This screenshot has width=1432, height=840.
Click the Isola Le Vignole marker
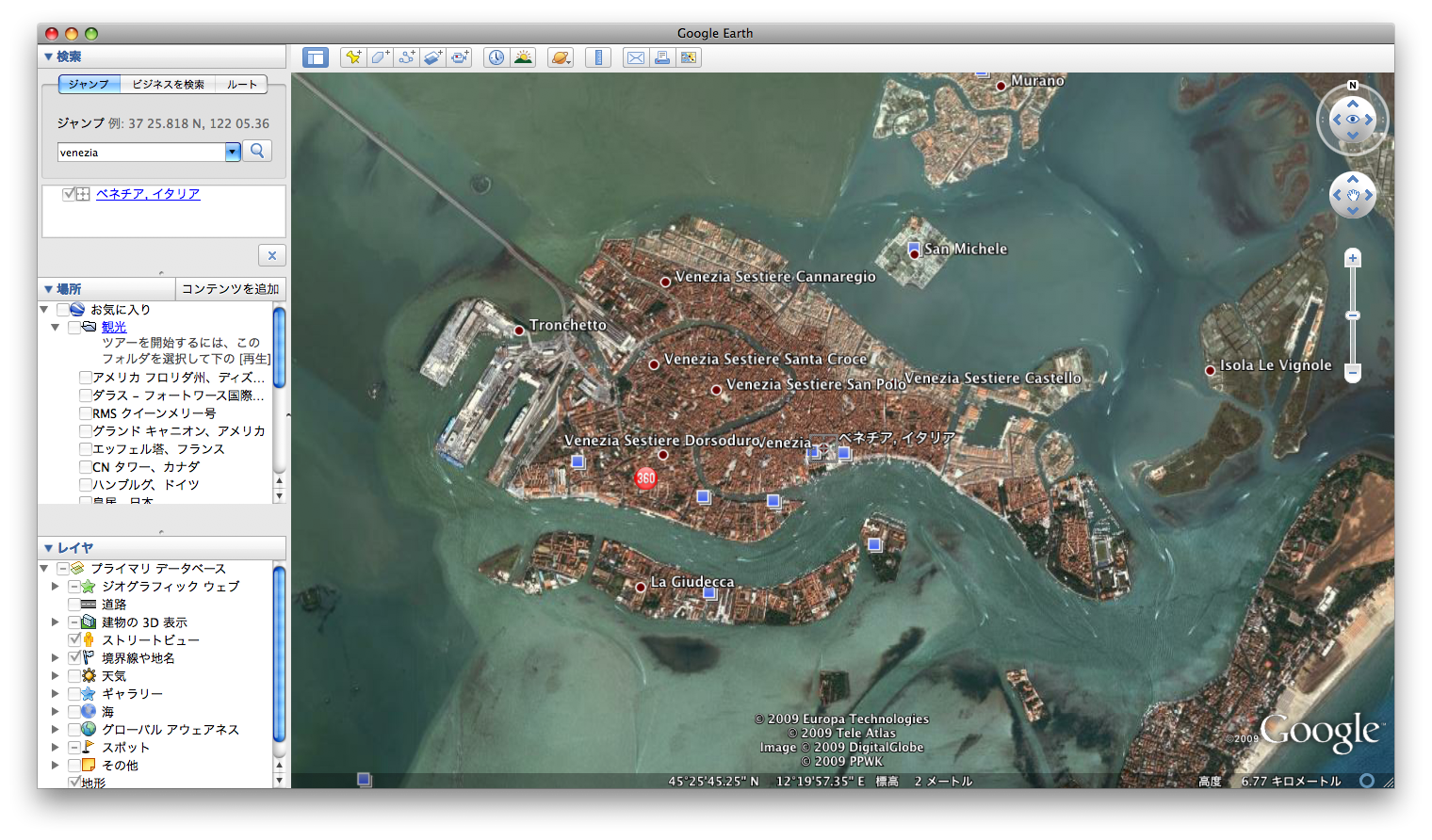tap(1211, 370)
